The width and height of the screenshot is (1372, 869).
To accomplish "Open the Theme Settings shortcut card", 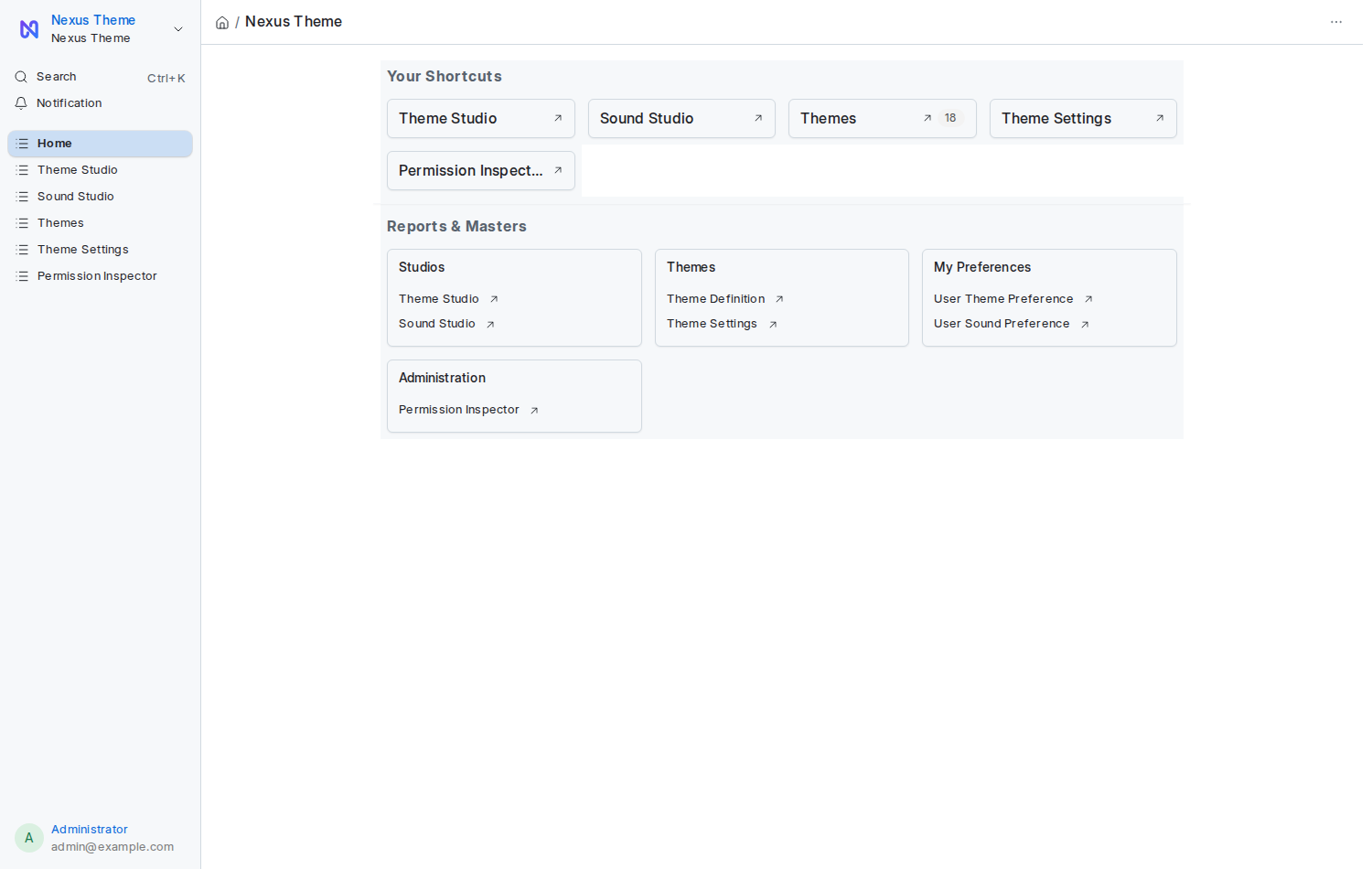I will 1083,119.
